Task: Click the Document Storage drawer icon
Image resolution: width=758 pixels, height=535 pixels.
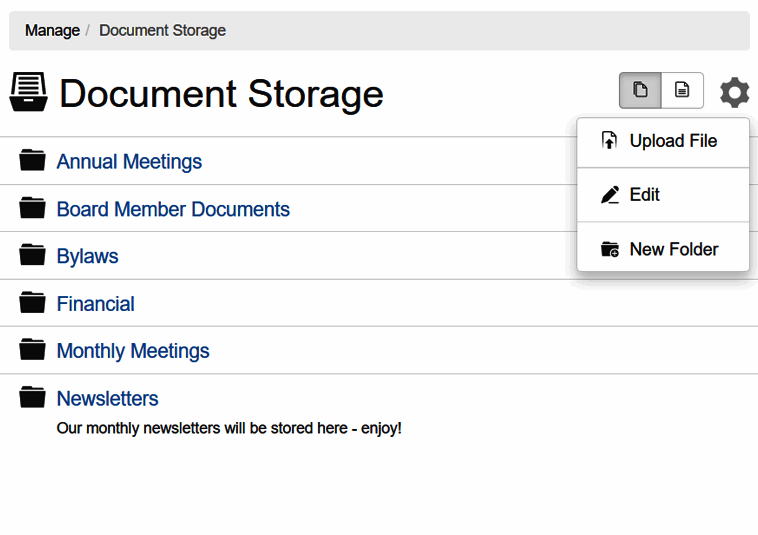Action: pyautogui.click(x=29, y=92)
